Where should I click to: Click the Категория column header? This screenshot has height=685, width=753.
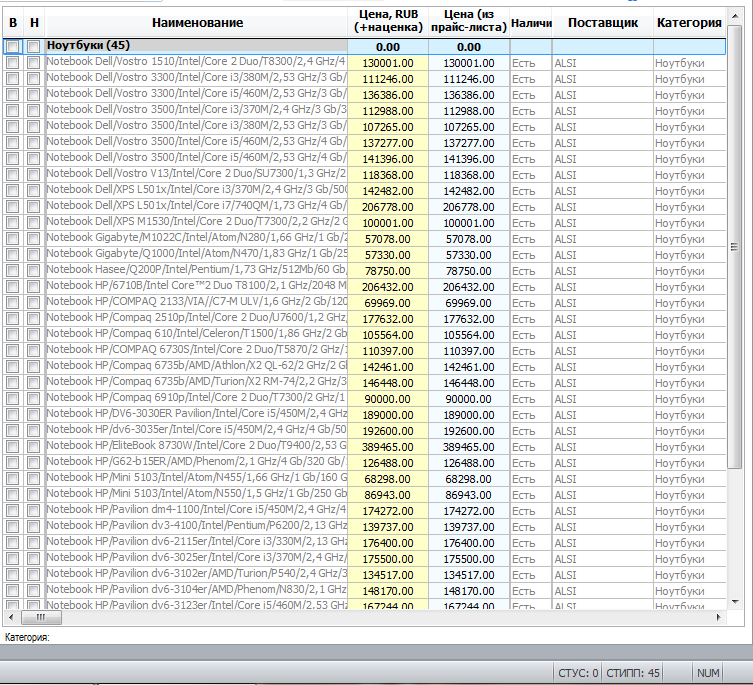click(x=689, y=23)
